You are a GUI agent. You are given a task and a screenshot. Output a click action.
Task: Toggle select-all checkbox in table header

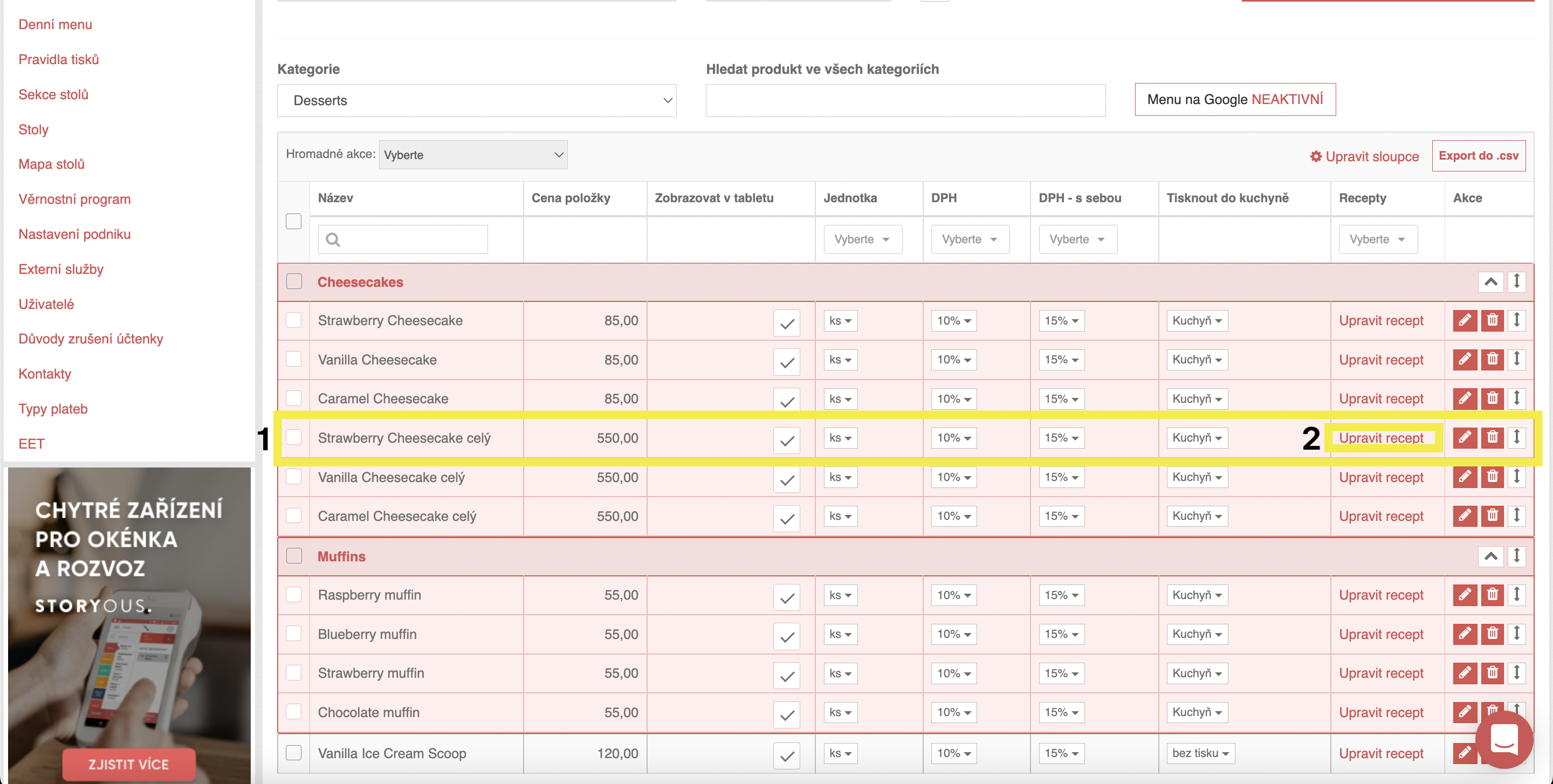(293, 221)
